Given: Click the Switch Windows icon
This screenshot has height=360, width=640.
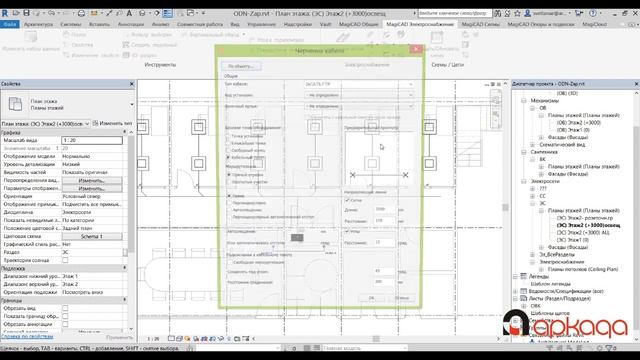Looking at the screenshot, I should point(191,13).
